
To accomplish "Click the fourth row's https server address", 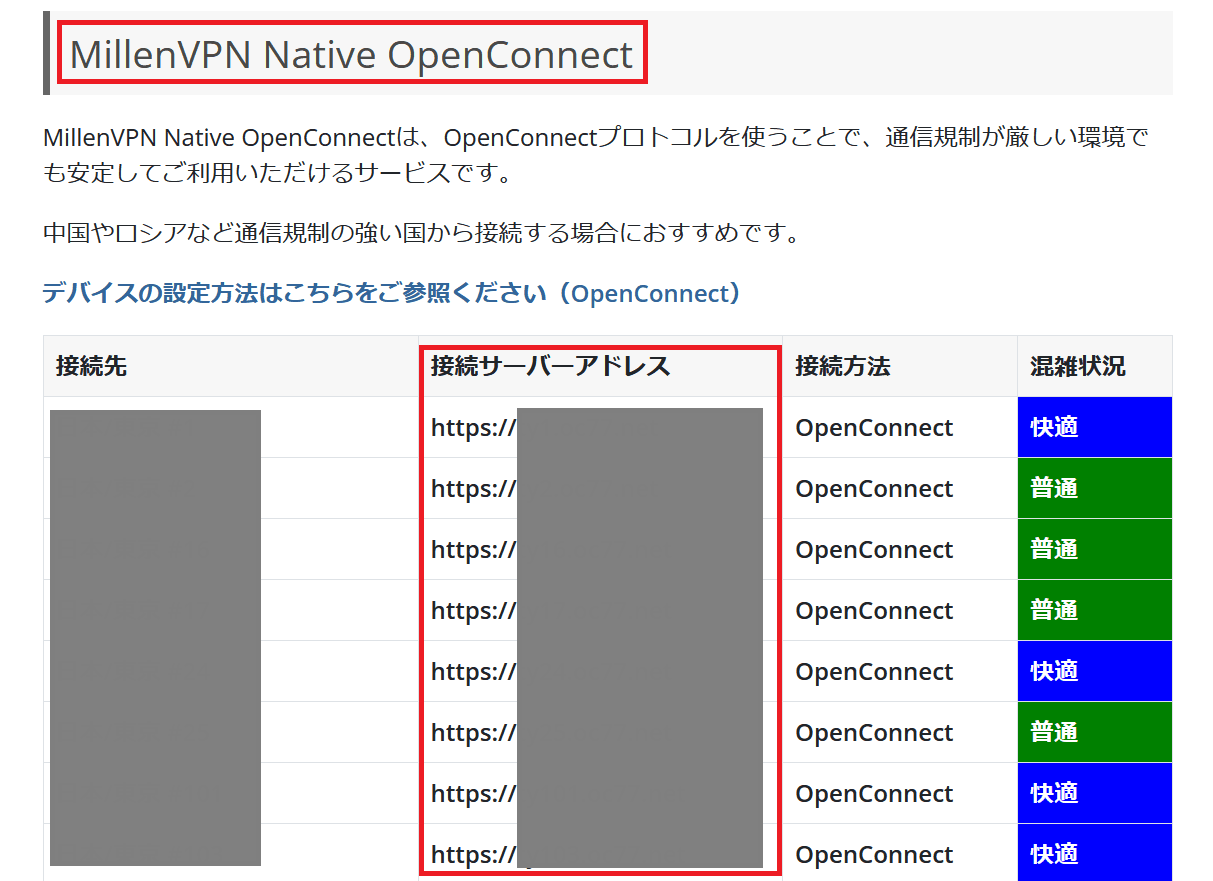I will point(473,611).
